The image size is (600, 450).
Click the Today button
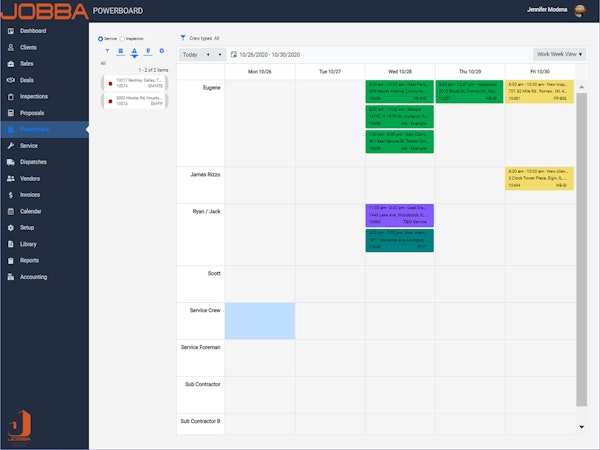tap(189, 55)
